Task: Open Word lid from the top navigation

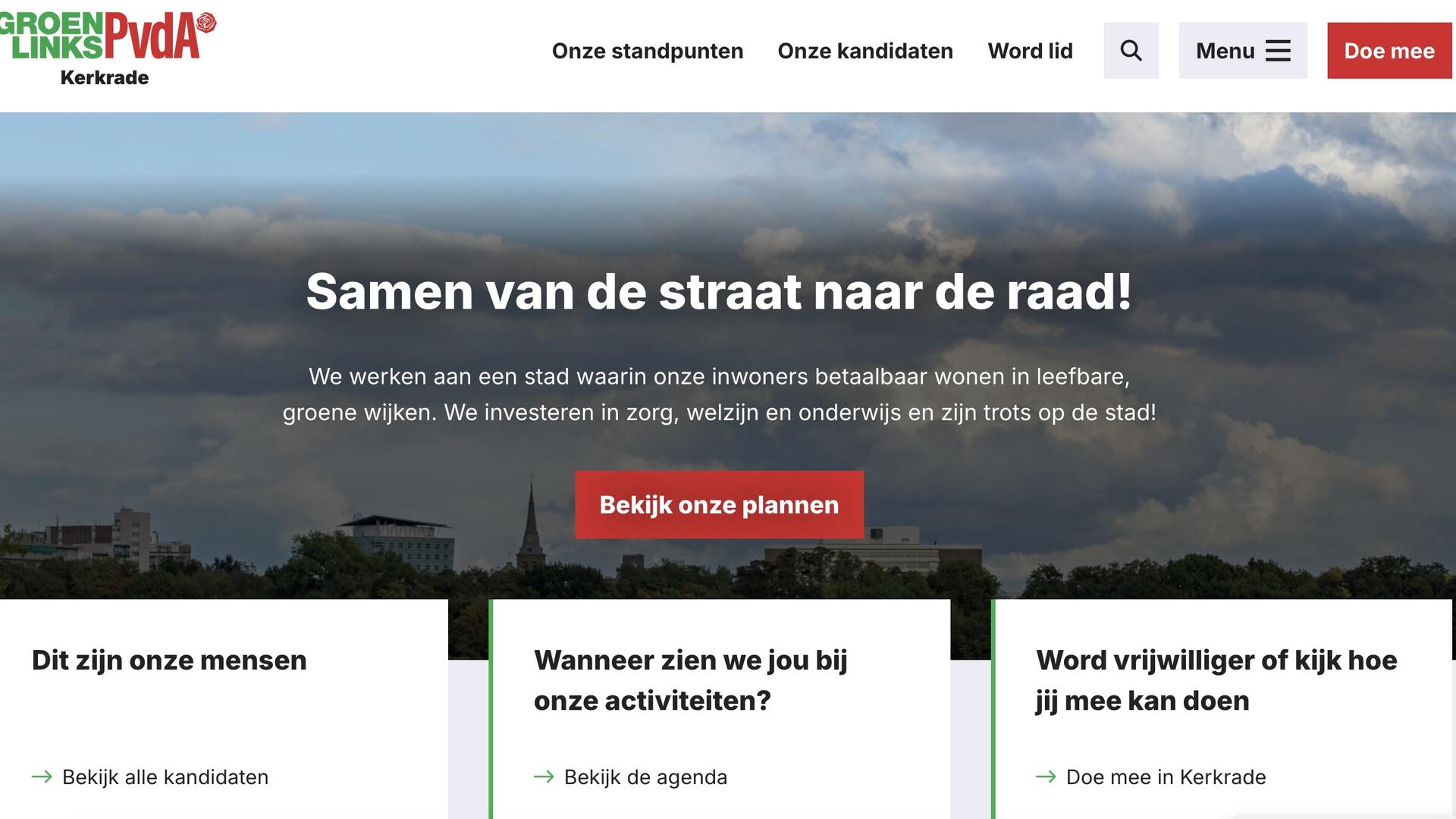Action: 1030,51
